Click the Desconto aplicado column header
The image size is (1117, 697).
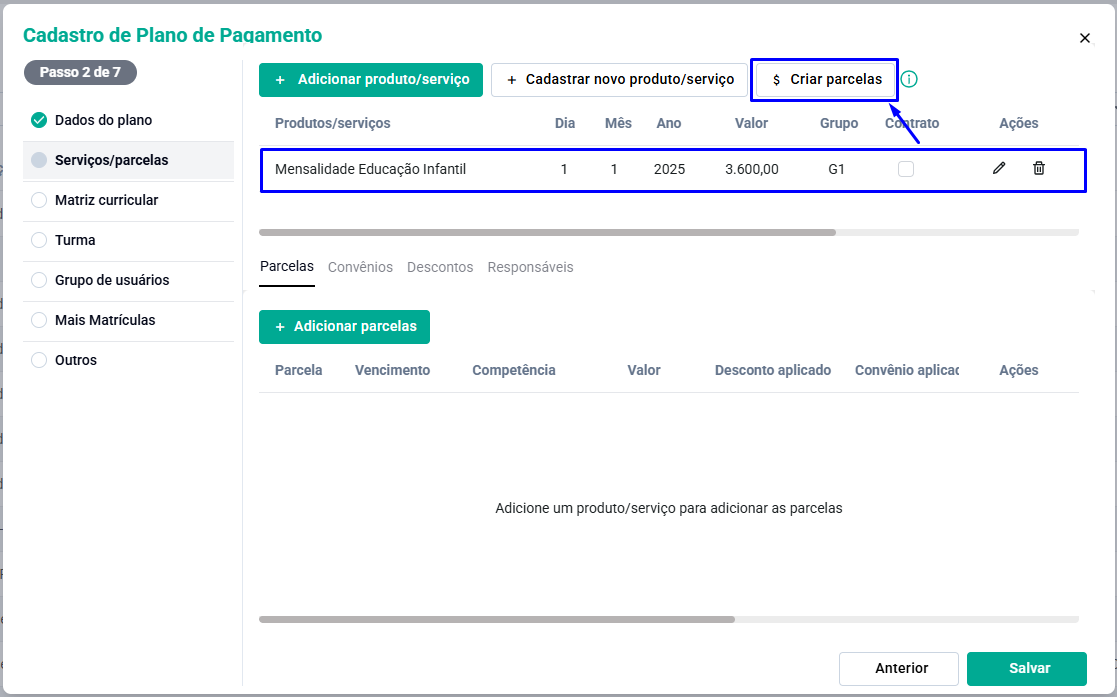[x=773, y=370]
